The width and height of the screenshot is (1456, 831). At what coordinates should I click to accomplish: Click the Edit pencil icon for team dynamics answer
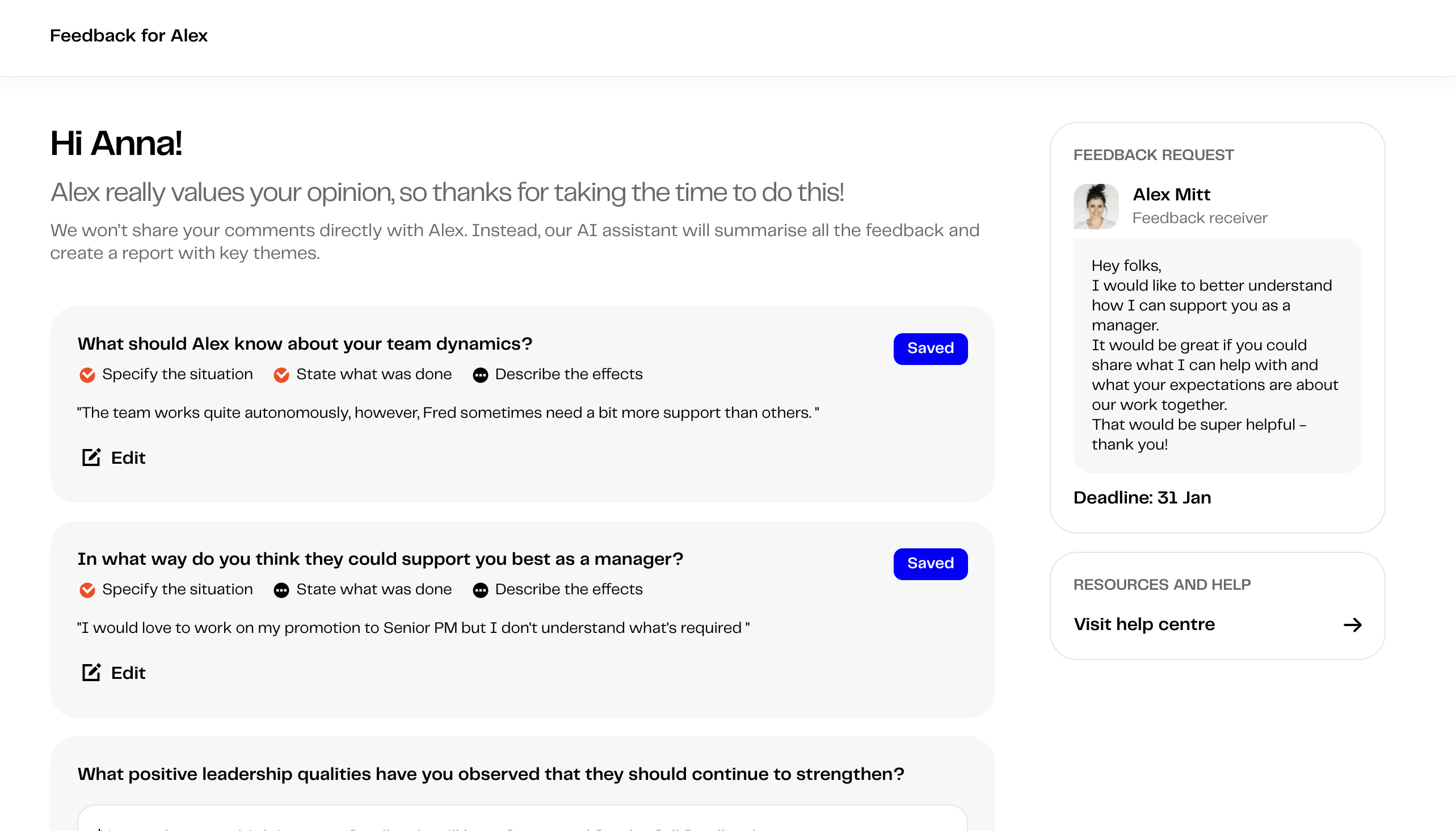91,457
